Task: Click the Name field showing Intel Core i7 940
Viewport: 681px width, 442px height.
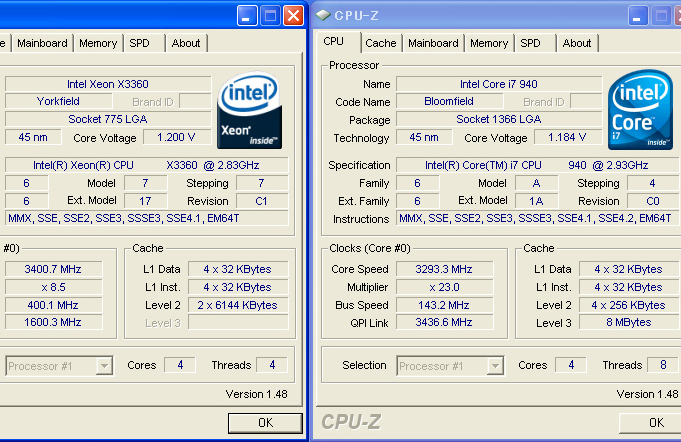Action: tap(497, 84)
